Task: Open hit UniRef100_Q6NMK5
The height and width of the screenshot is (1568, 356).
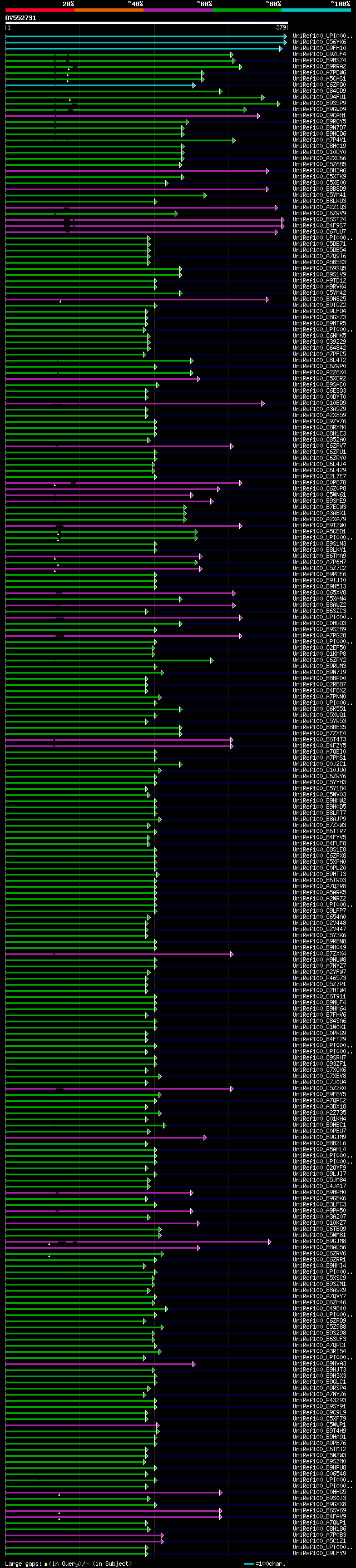Action: (319, 335)
